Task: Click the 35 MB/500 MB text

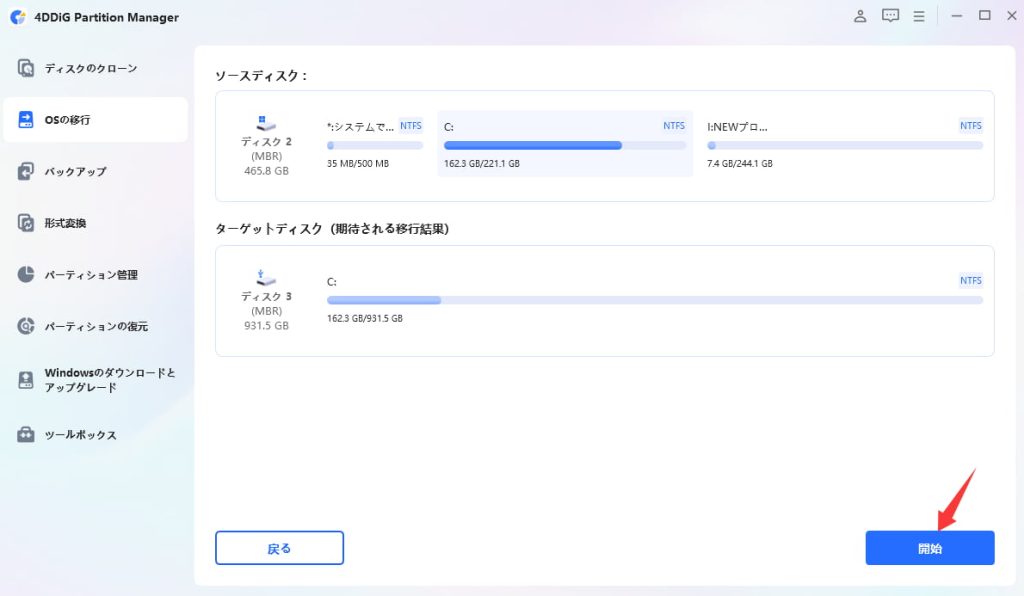Action: (358, 163)
